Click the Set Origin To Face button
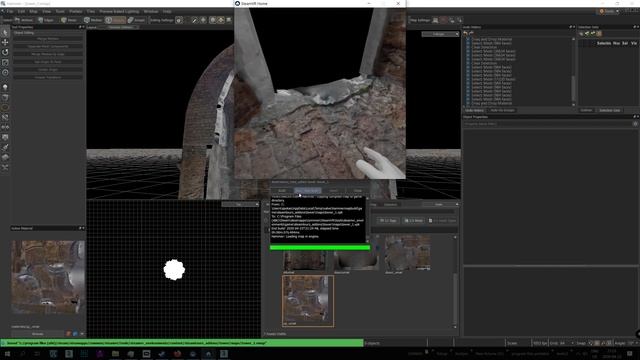The image size is (640, 360). pyautogui.click(x=48, y=62)
